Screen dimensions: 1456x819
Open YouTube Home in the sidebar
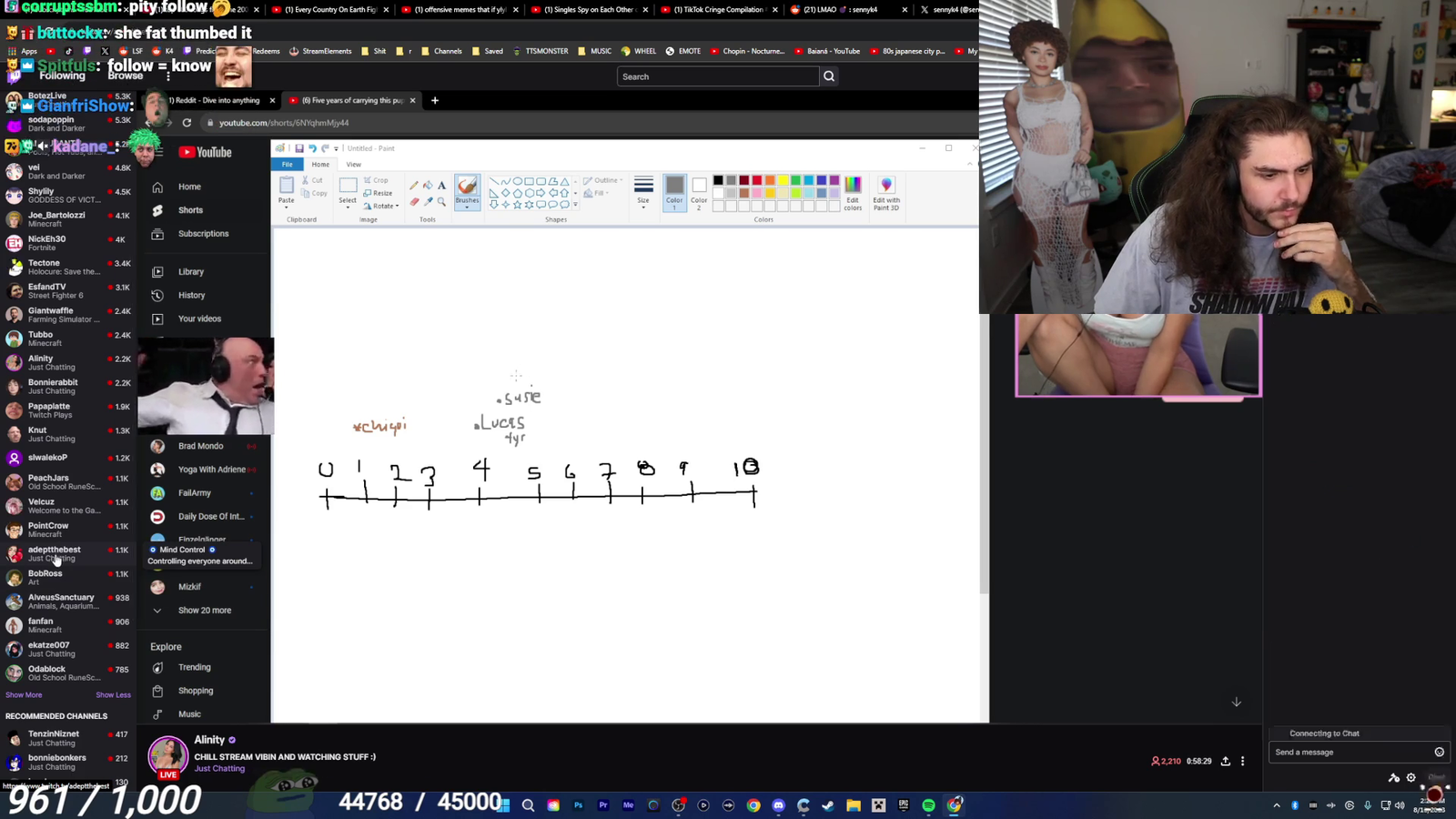[189, 187]
